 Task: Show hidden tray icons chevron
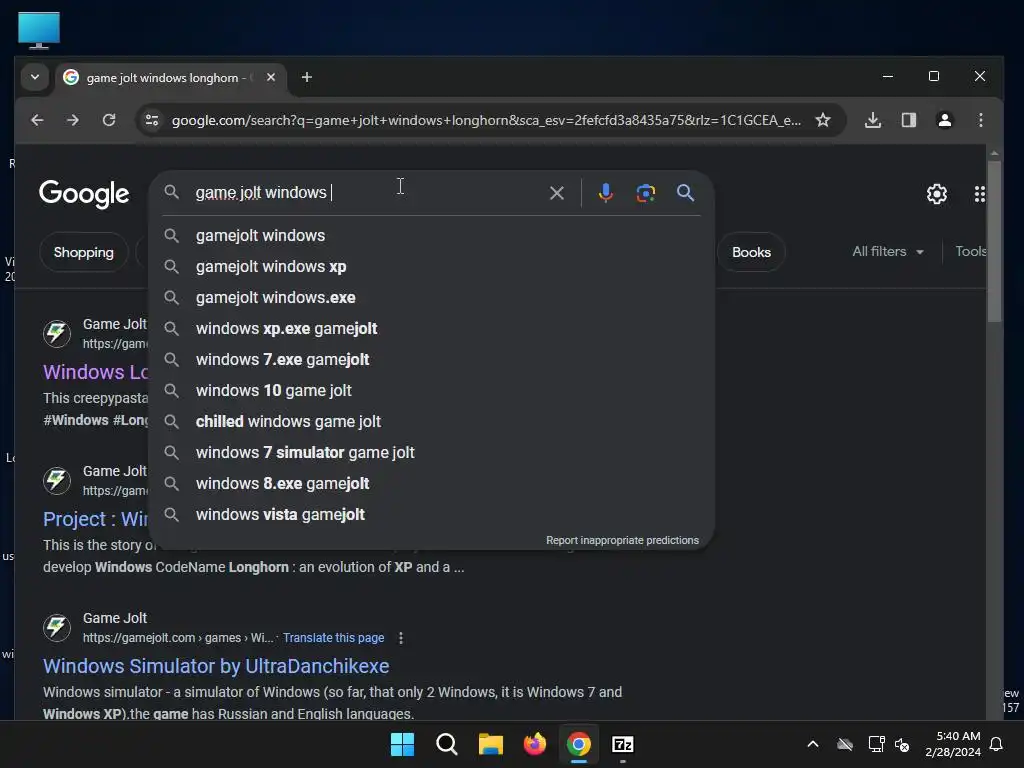(x=812, y=744)
